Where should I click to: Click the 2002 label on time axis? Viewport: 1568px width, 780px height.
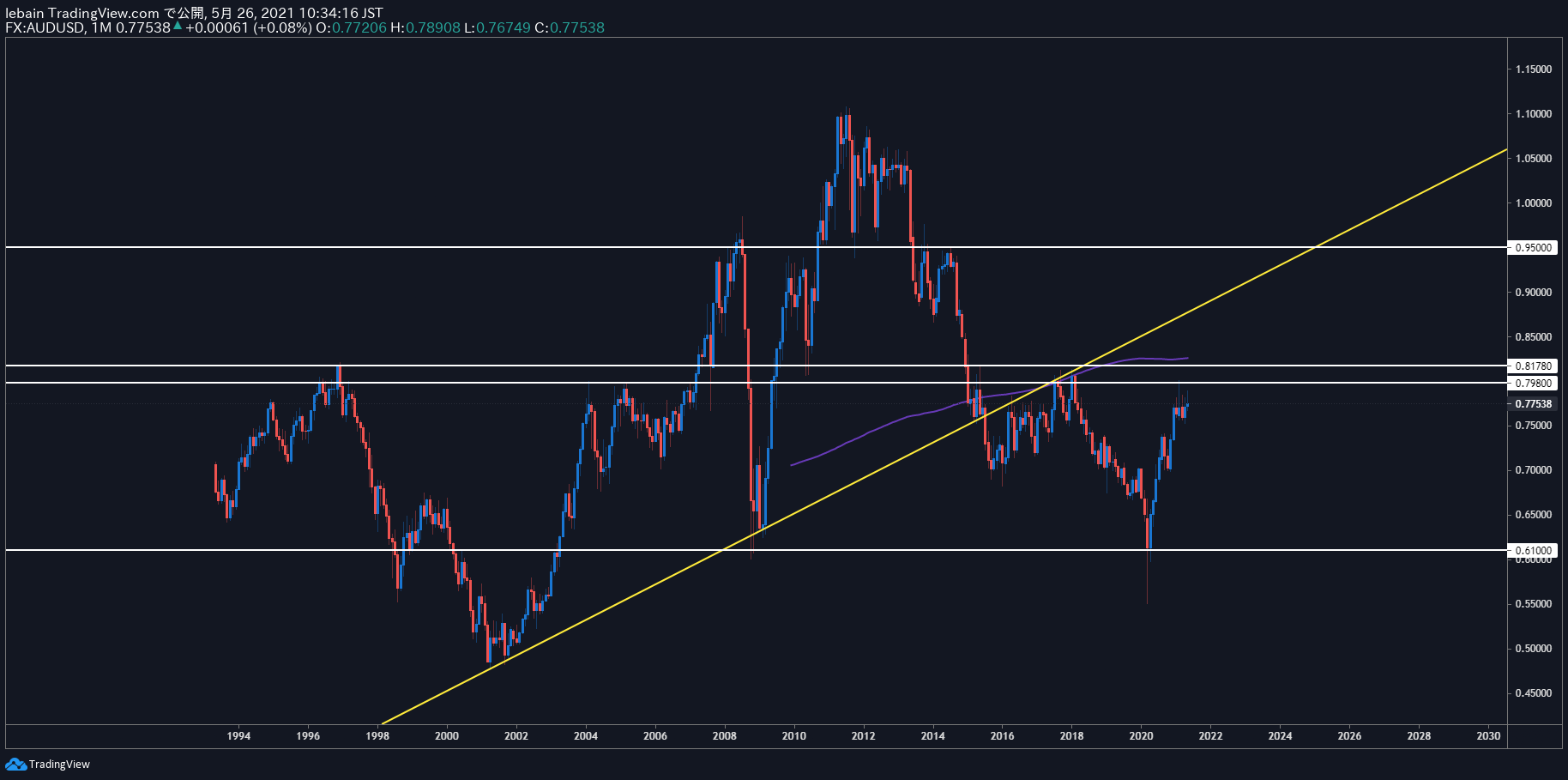[x=516, y=736]
